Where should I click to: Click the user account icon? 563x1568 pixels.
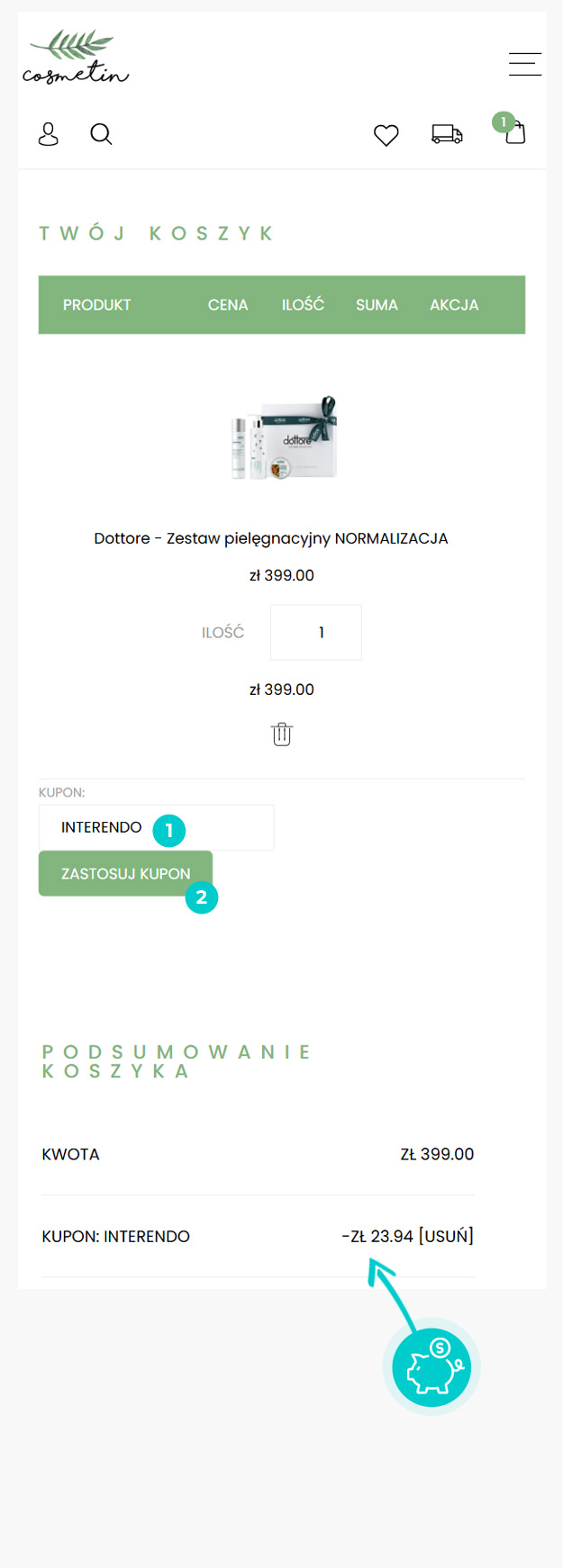click(49, 134)
